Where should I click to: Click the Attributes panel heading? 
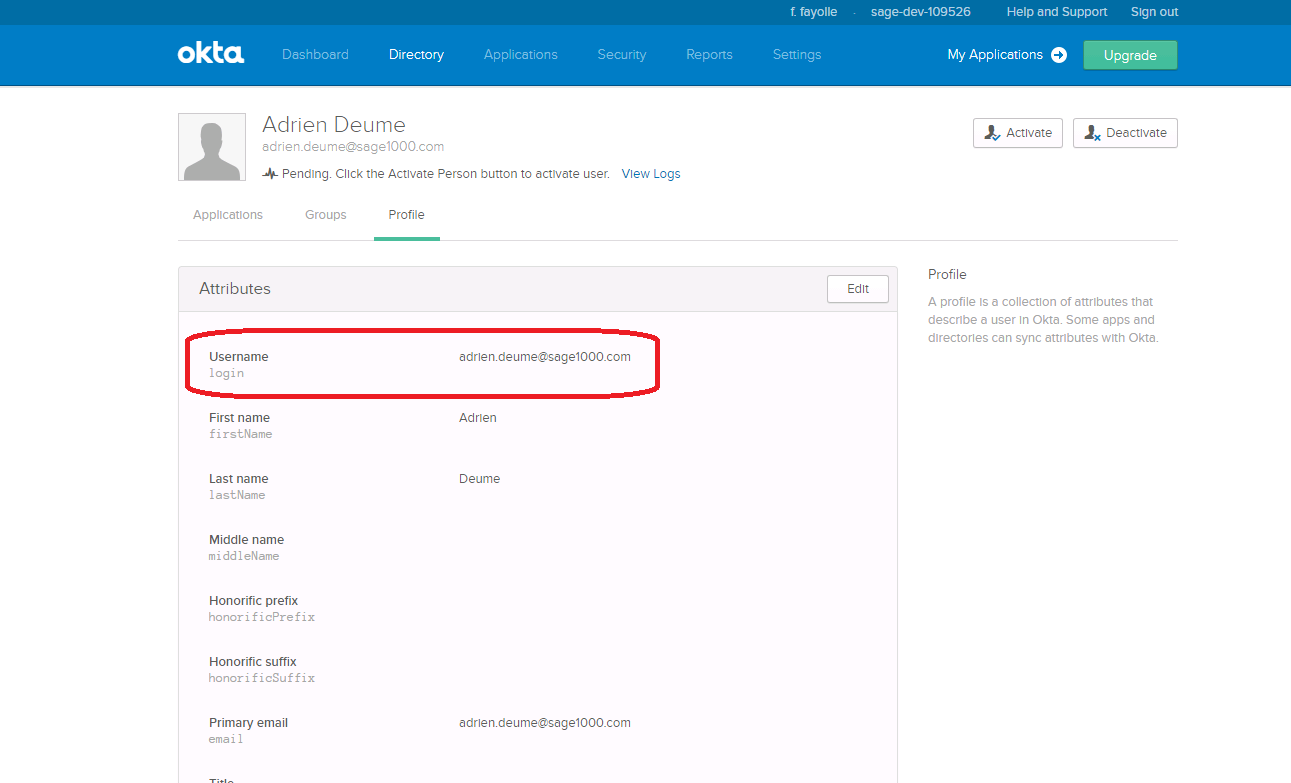point(235,289)
